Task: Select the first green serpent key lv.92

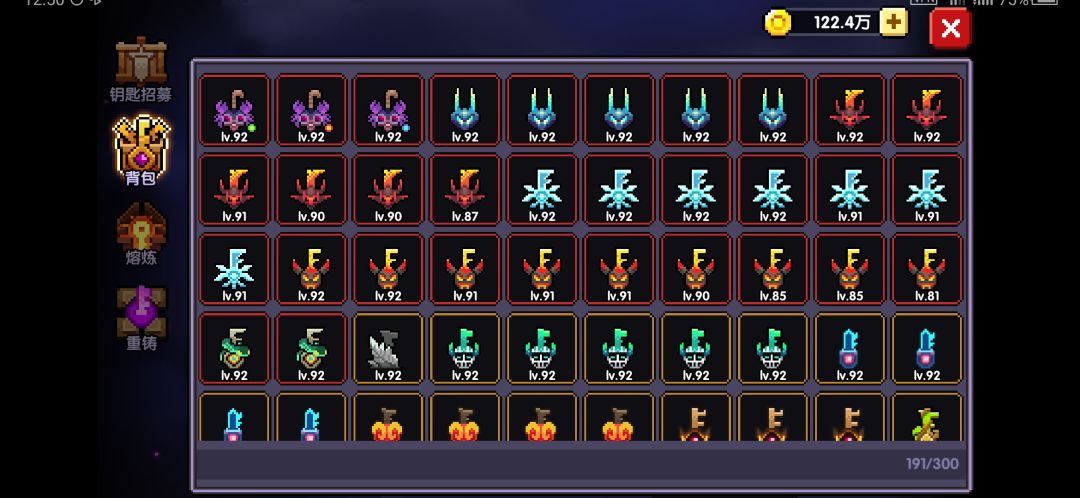Action: (234, 349)
